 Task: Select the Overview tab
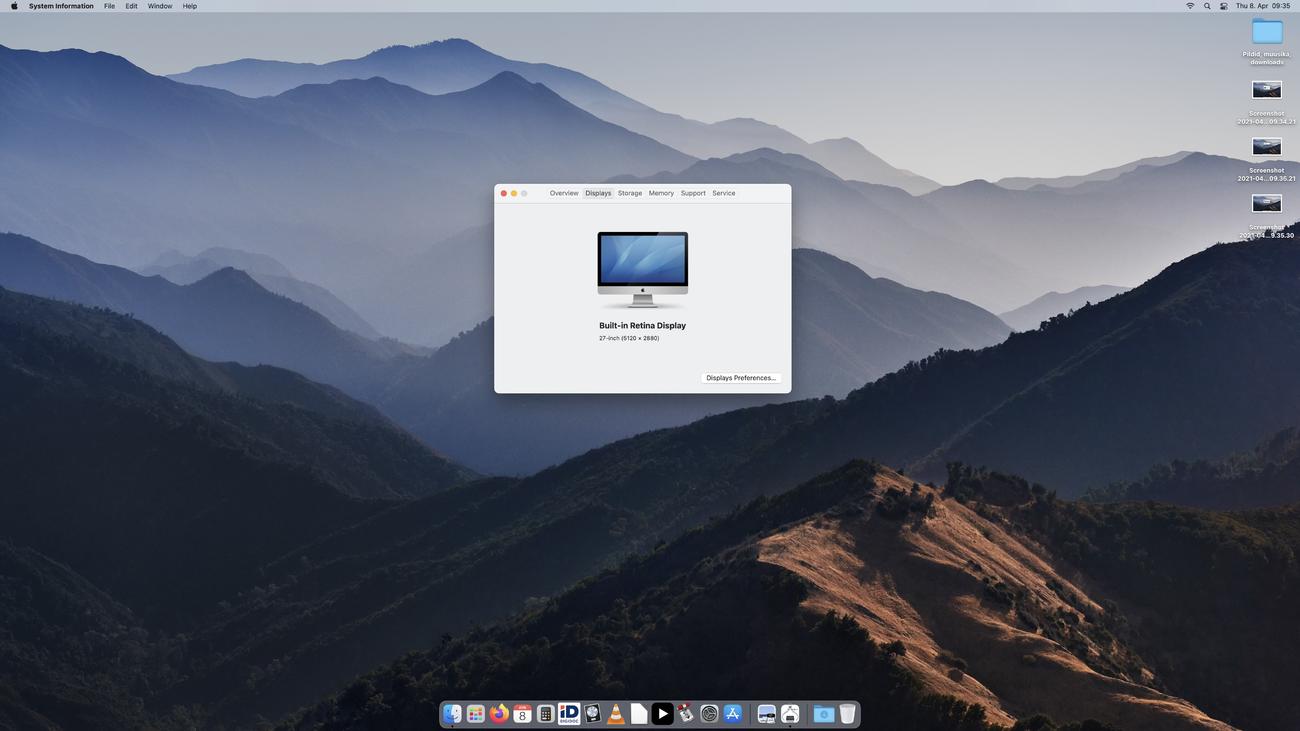[x=564, y=193]
